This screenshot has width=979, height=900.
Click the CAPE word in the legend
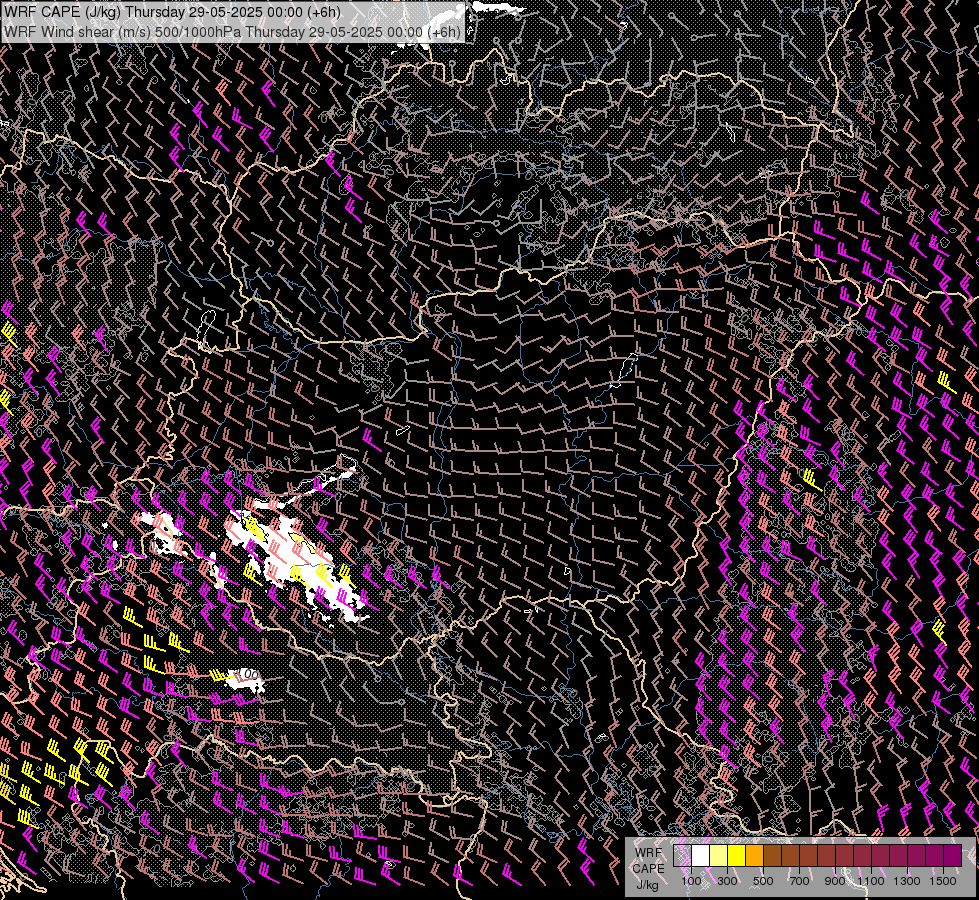(x=648, y=868)
